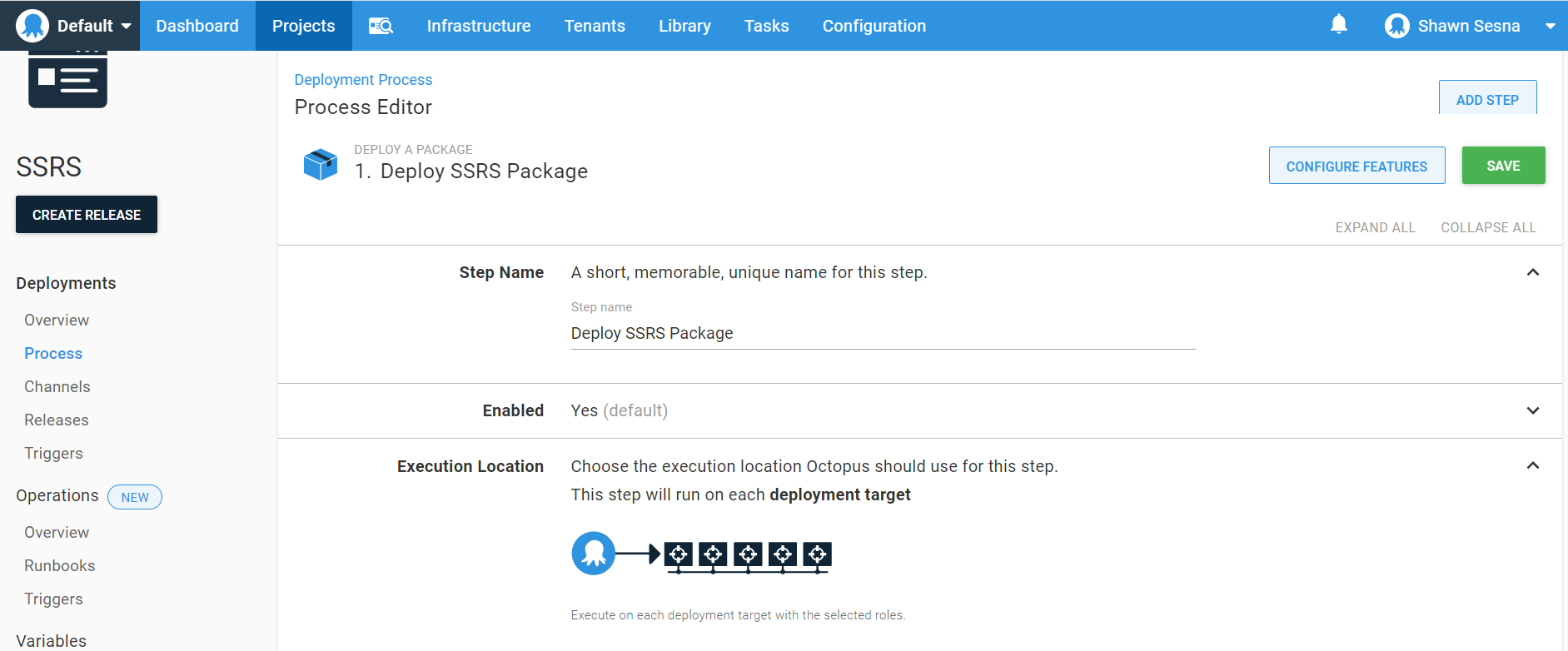The height and width of the screenshot is (651, 1568).
Task: Open Runbooks in the sidebar
Action: pyautogui.click(x=60, y=565)
